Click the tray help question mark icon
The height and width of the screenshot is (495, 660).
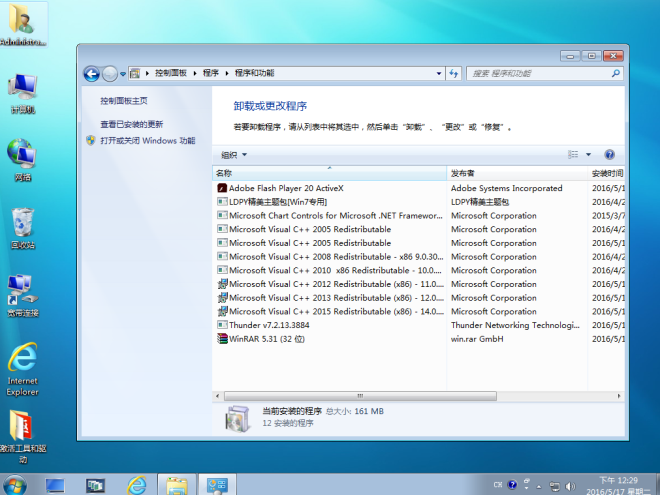[512, 485]
